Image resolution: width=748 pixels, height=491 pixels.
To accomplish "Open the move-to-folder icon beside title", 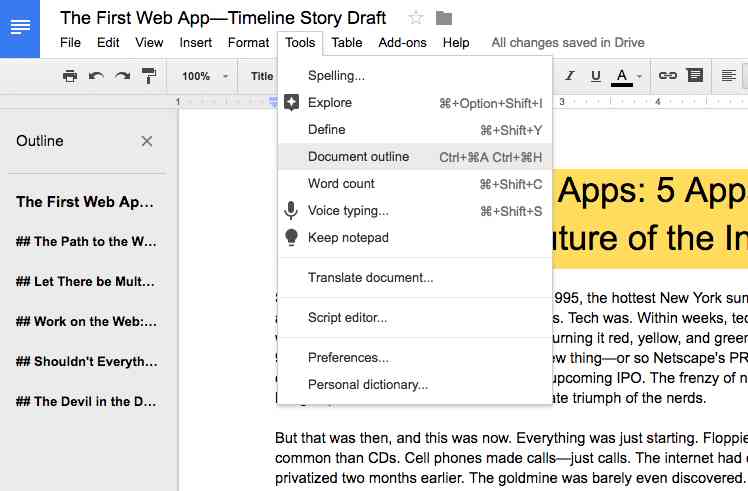I will (444, 18).
